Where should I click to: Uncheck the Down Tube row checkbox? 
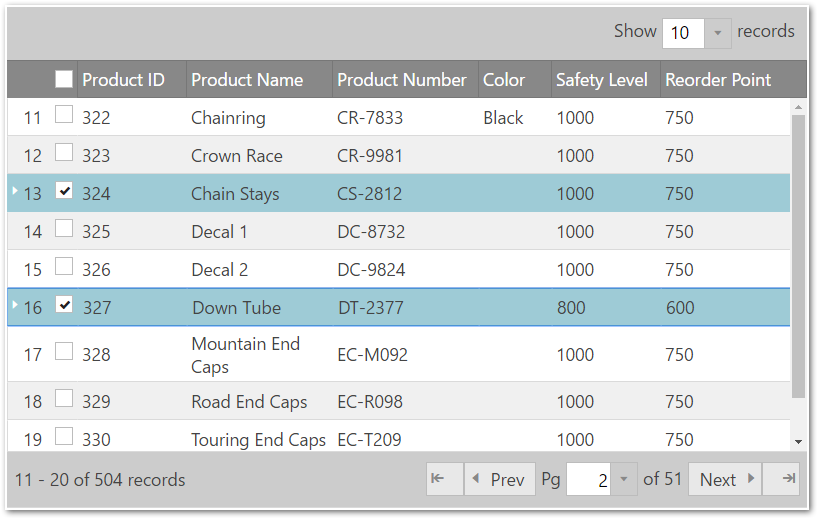point(64,305)
